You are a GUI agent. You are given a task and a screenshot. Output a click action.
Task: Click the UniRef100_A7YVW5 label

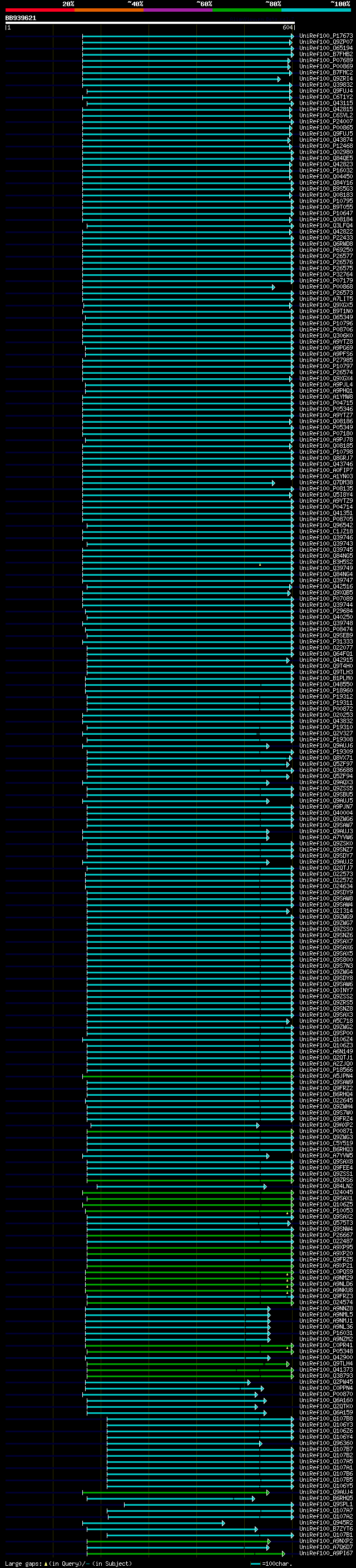point(326,1155)
